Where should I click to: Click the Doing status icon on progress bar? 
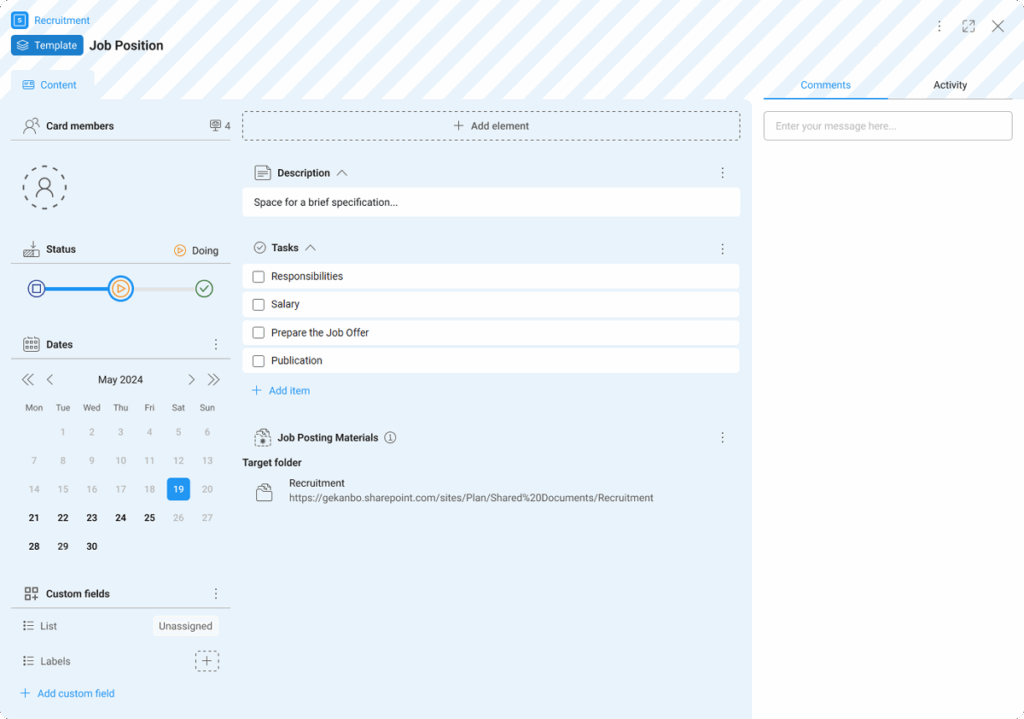(x=120, y=289)
